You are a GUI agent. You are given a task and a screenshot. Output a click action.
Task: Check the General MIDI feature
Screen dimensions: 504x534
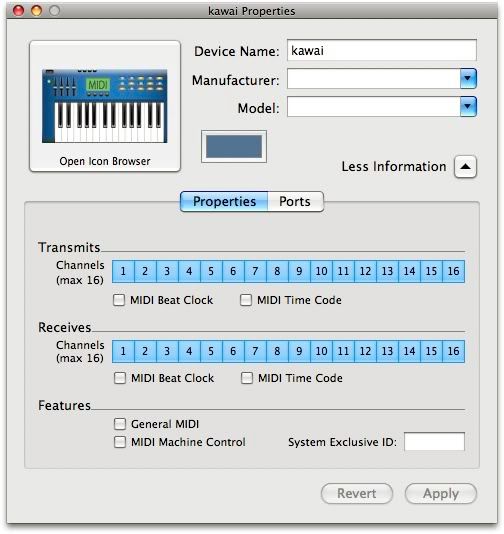click(x=120, y=424)
